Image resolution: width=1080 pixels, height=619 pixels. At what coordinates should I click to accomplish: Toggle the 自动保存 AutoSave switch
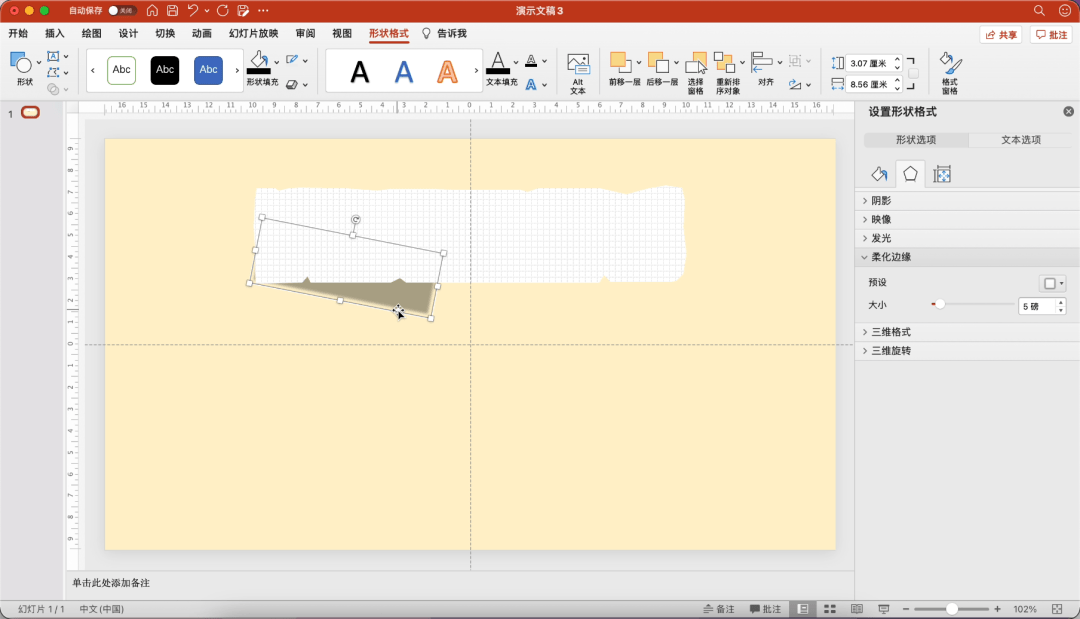[x=121, y=10]
